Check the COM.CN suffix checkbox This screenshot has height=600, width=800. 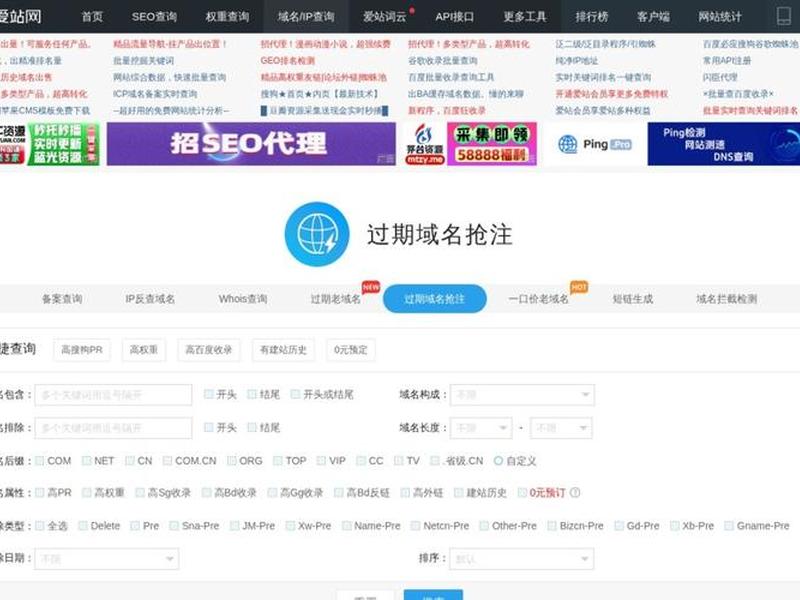tap(167, 461)
